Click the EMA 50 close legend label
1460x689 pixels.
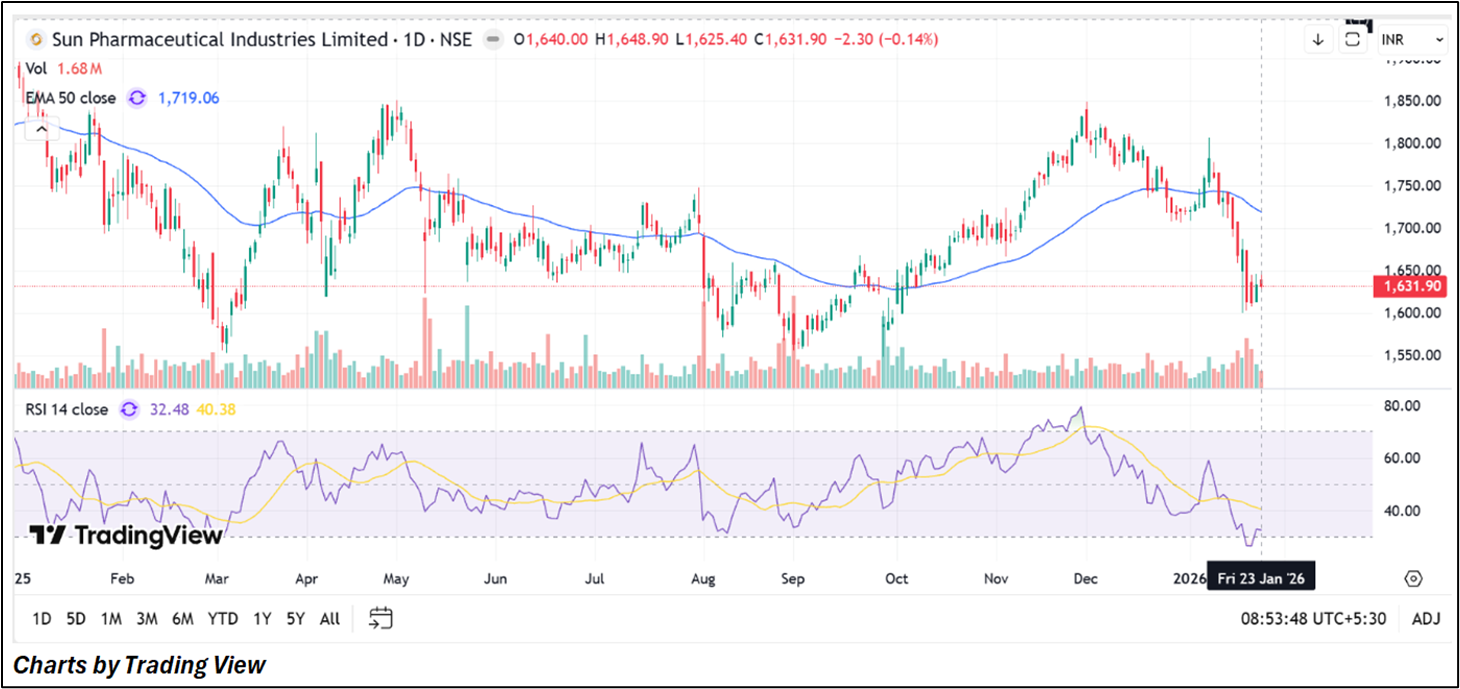pos(71,98)
